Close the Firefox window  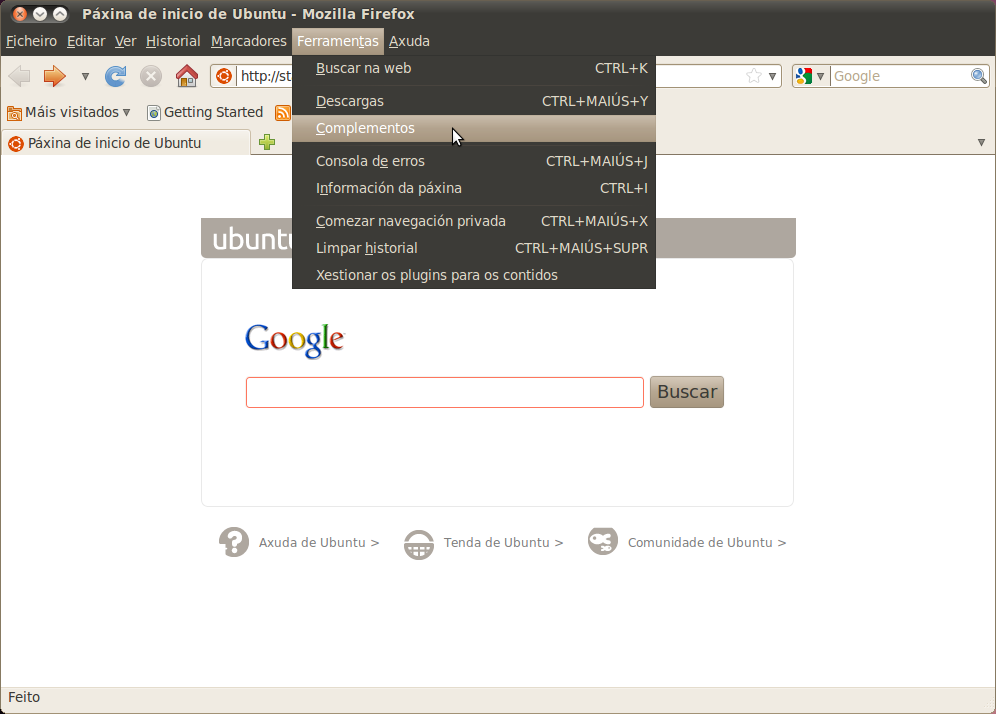coord(20,13)
